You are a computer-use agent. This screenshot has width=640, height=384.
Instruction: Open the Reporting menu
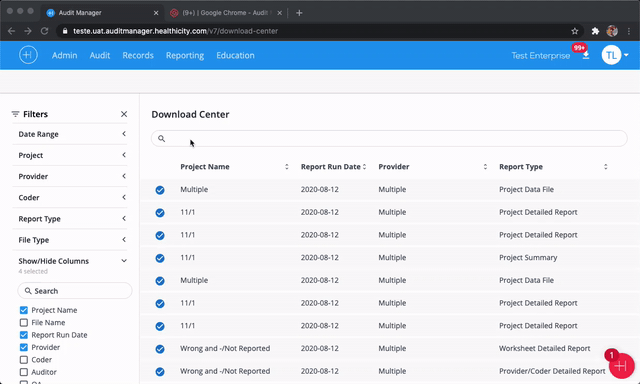(x=185, y=55)
